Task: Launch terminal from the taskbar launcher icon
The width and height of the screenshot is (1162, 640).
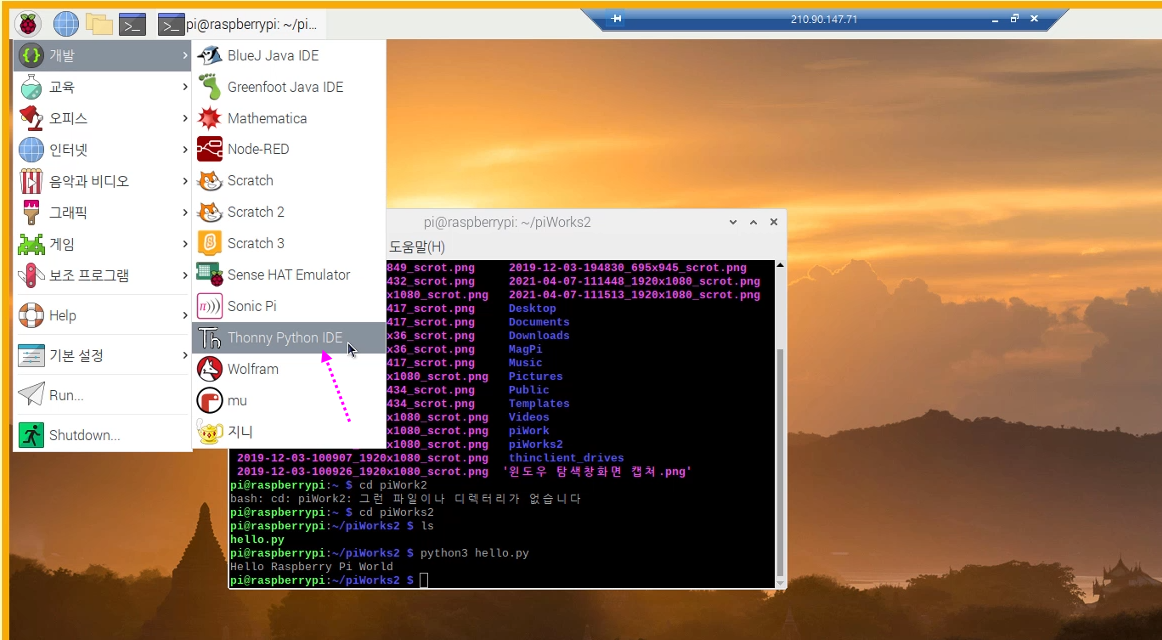Action: 133,24
